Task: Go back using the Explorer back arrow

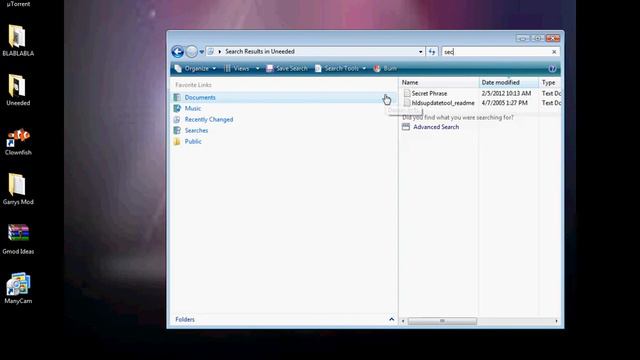Action: coord(178,52)
